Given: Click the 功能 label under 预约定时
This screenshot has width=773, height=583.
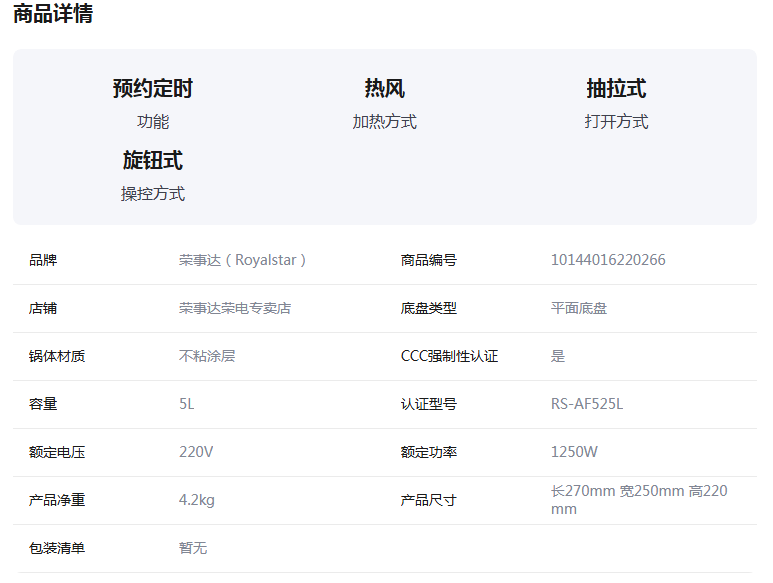Looking at the screenshot, I should pos(153,122).
